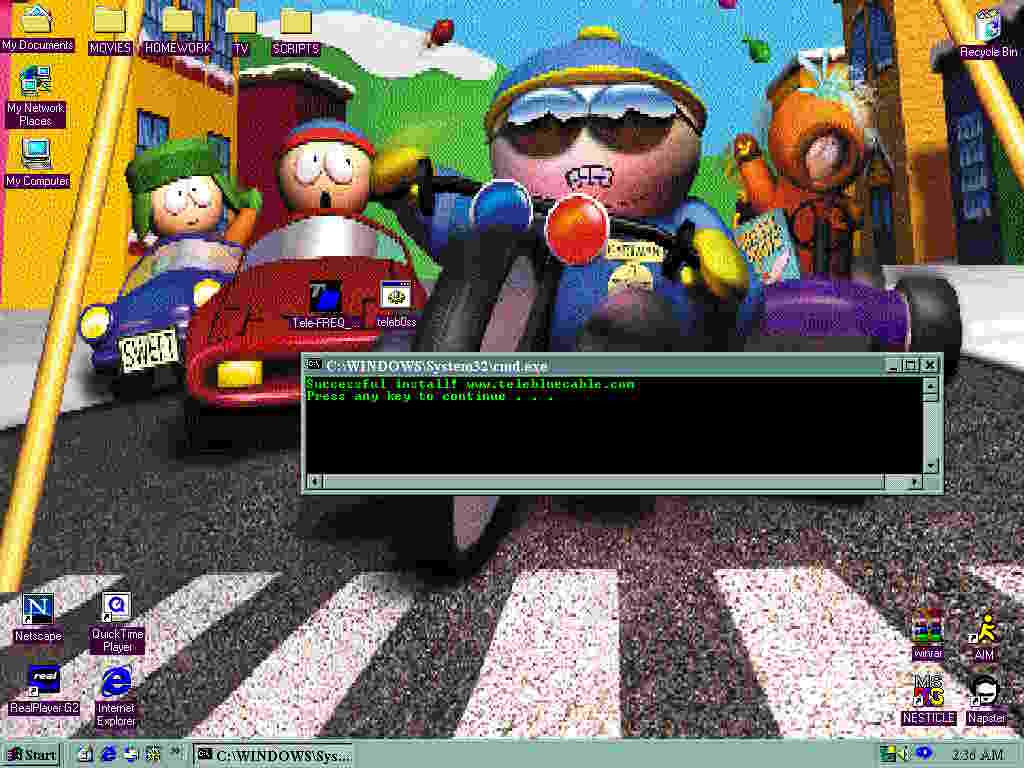
Task: Click the cmd vertical scrollbar down arrow
Action: coord(931,466)
